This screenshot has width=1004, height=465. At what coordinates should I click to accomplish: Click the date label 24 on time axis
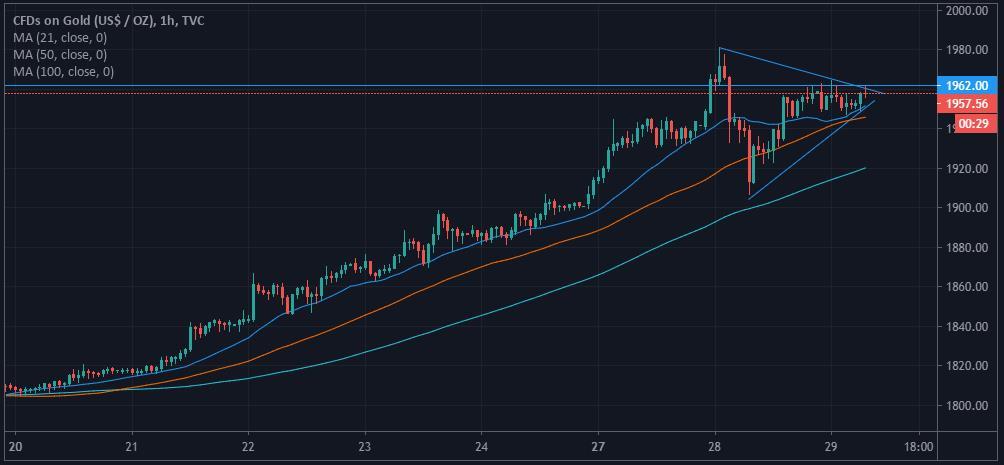[482, 446]
